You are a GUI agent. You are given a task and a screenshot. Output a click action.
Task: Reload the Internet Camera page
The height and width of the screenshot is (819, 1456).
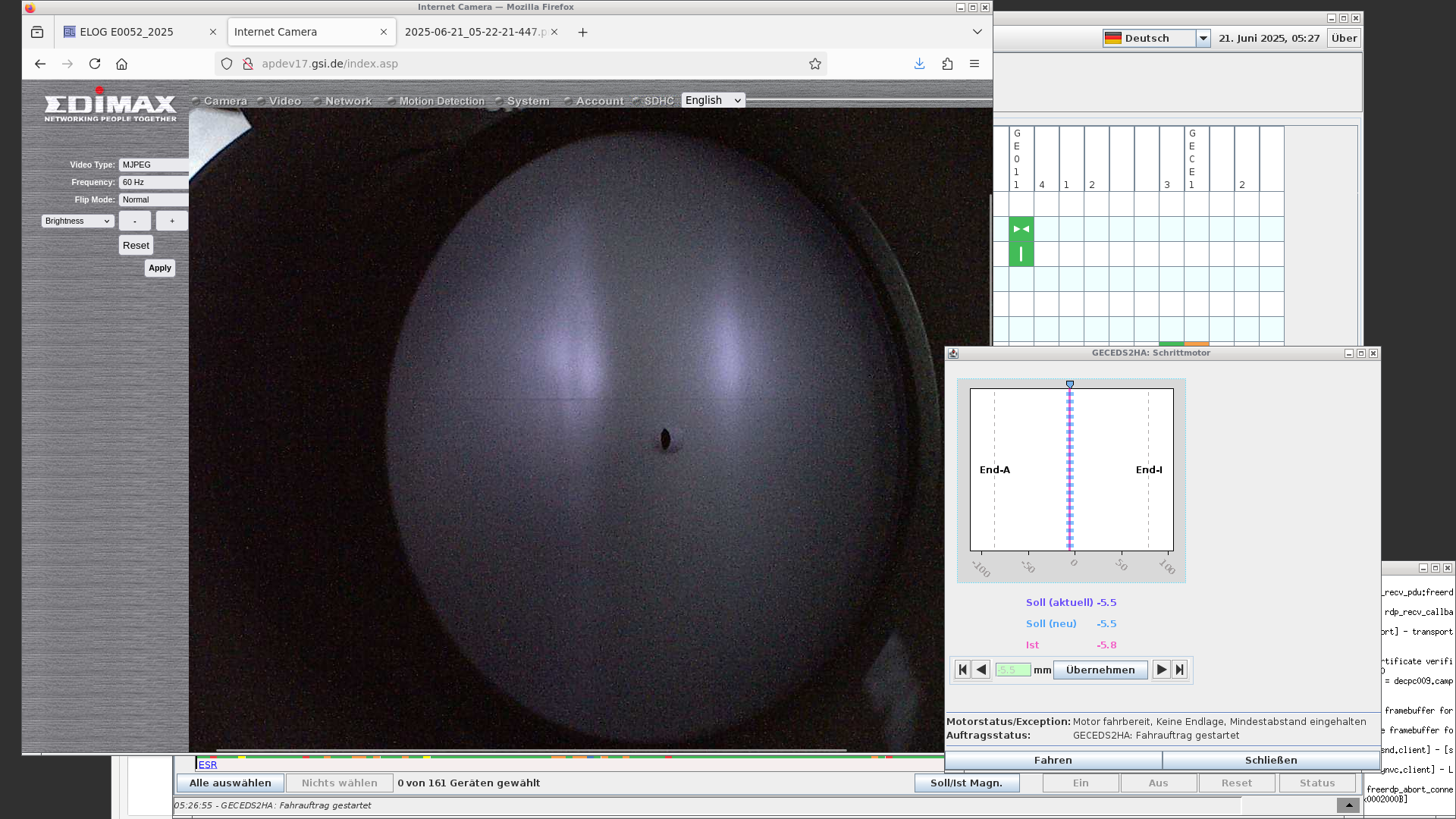coord(95,64)
